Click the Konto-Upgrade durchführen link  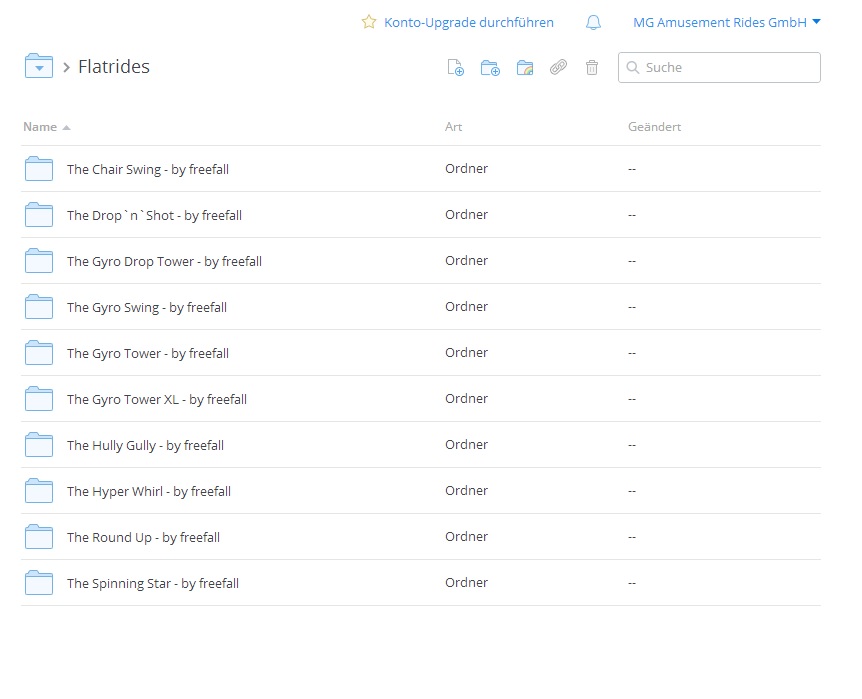[x=468, y=22]
